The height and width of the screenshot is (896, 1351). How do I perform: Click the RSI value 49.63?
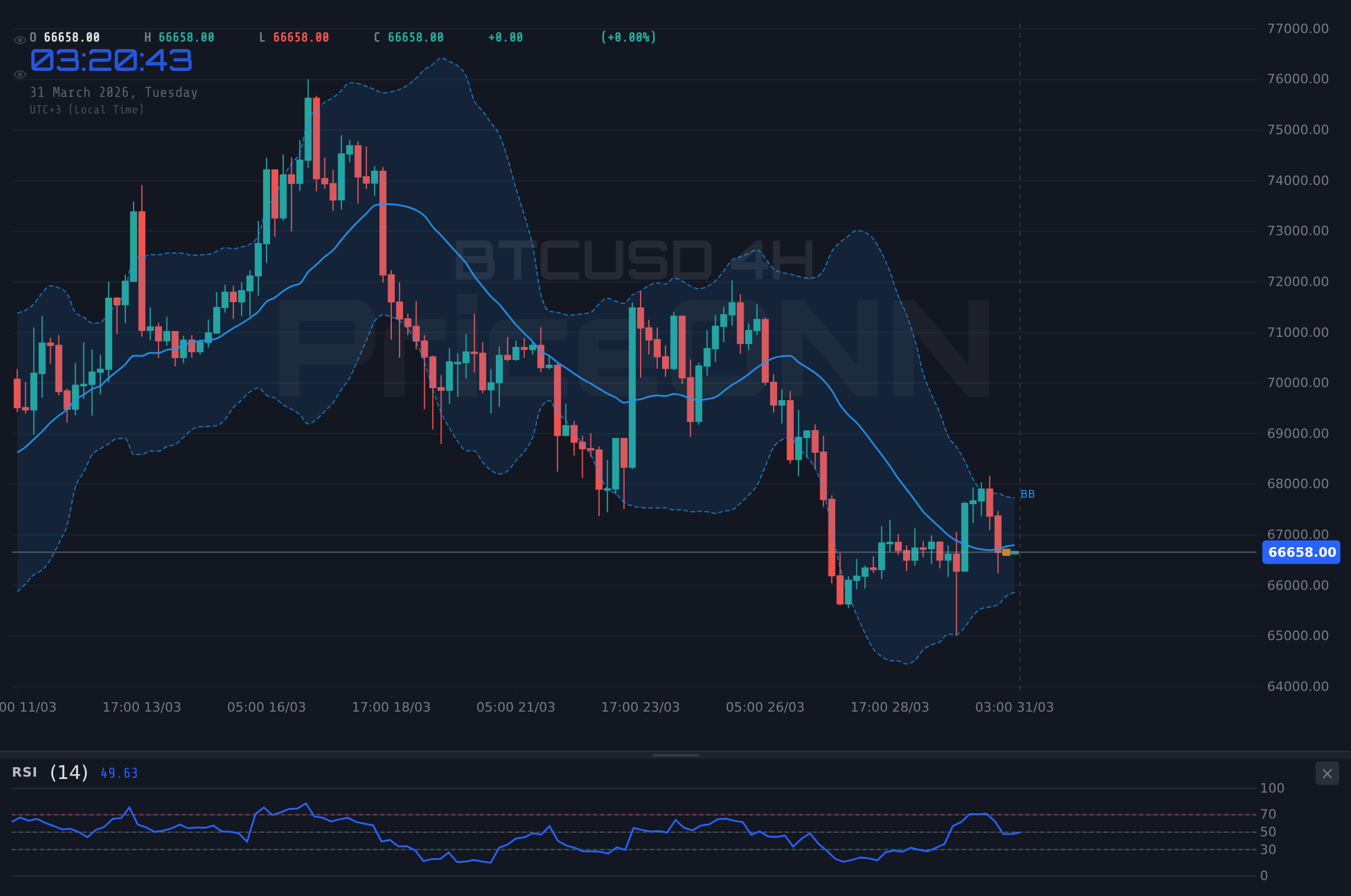click(119, 773)
